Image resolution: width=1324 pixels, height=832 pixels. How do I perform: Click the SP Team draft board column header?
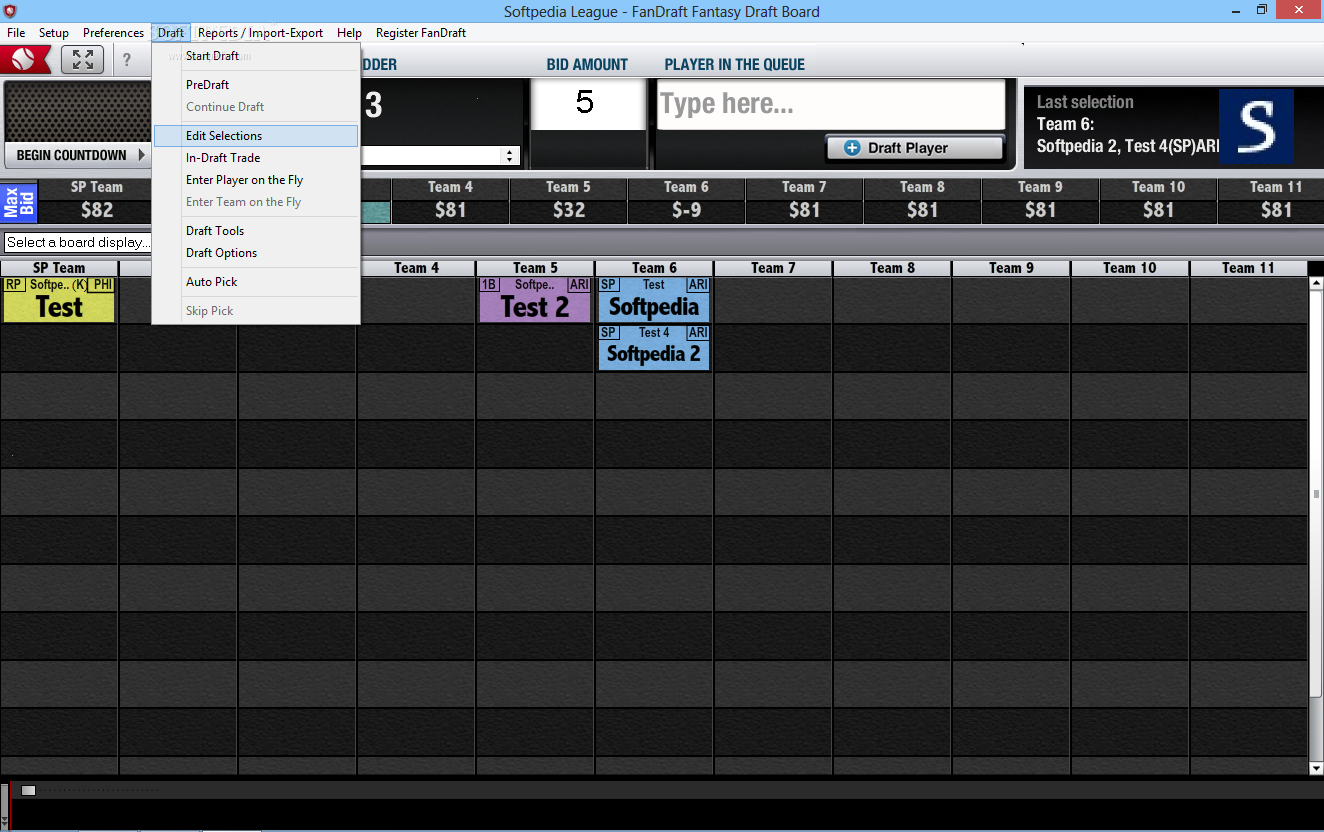point(59,268)
